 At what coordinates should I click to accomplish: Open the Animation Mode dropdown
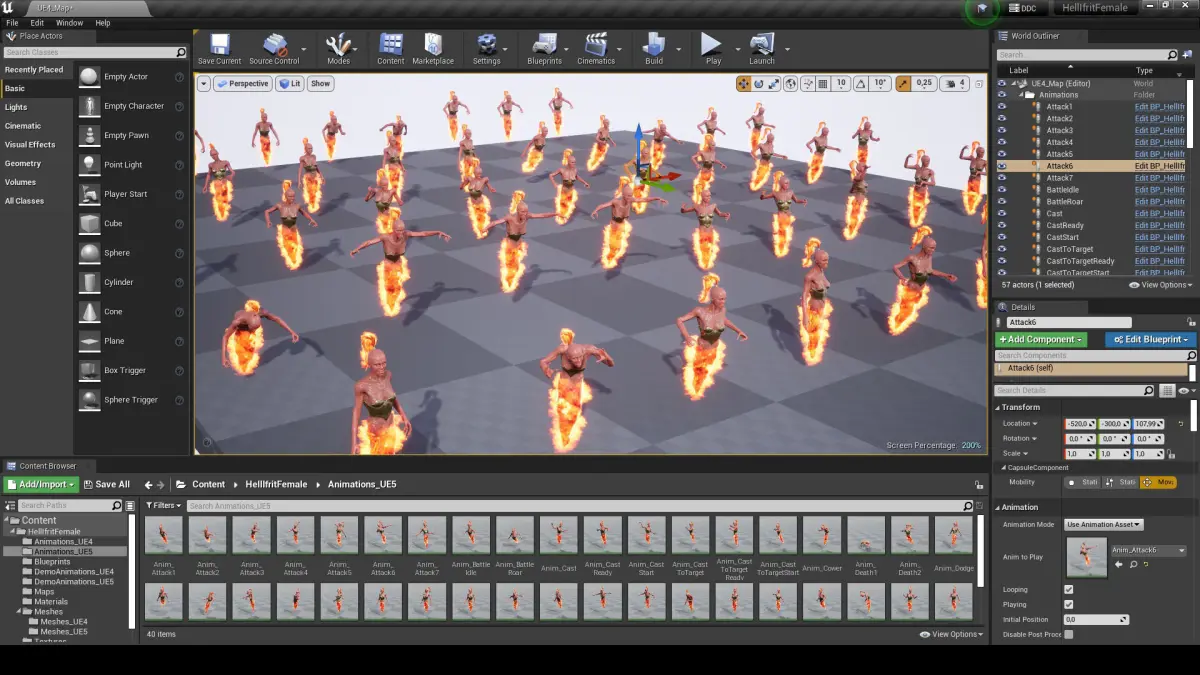[x=1104, y=524]
